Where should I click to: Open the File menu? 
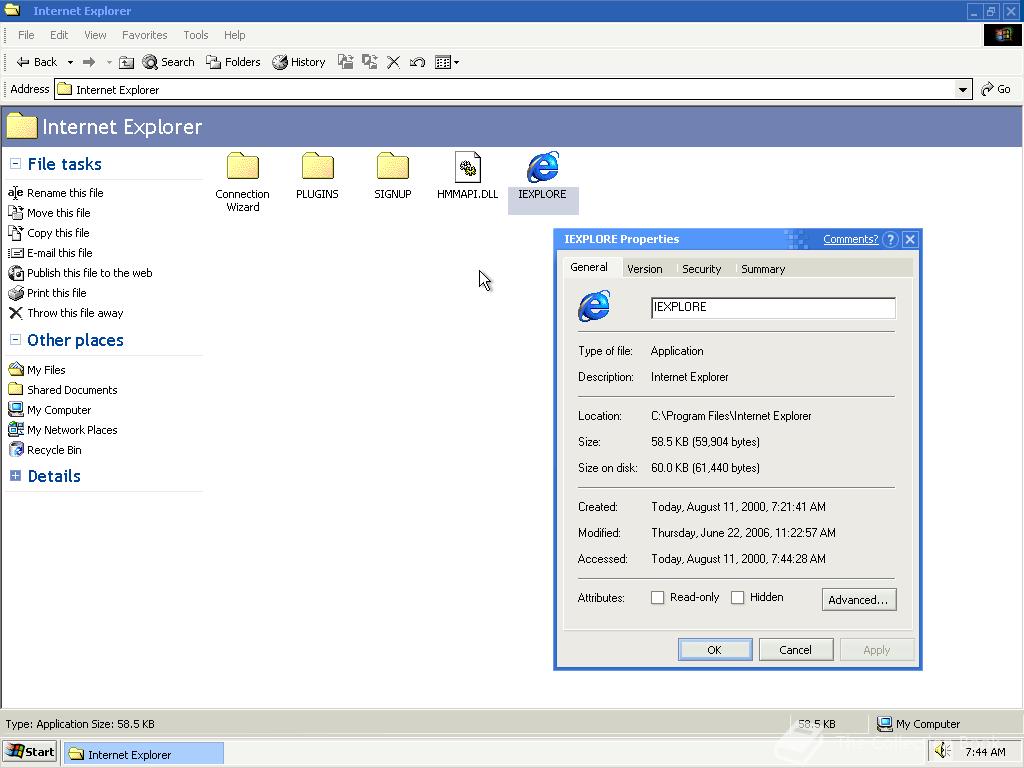point(26,35)
